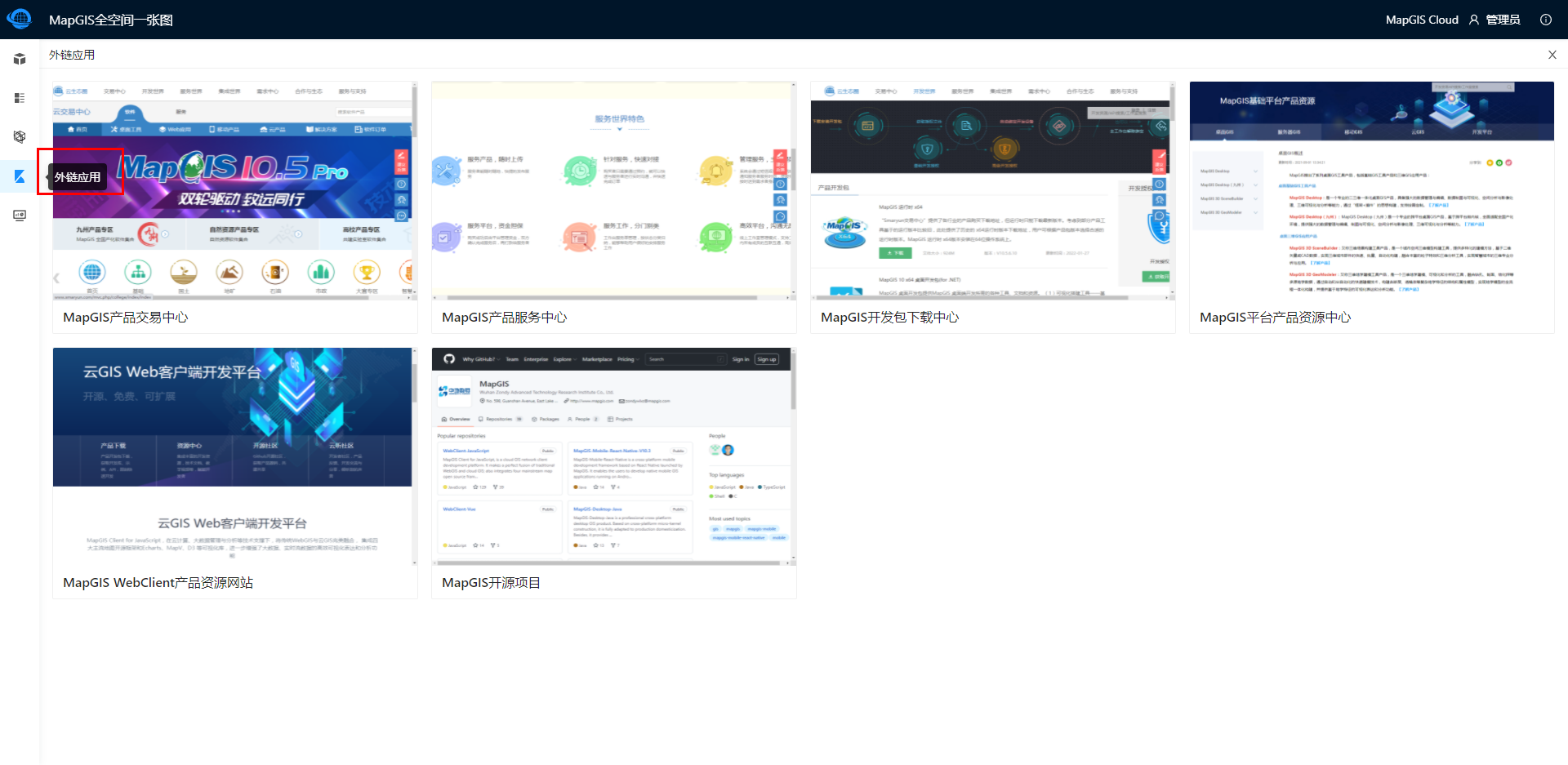
Task: Click the GitHub octocat logo in MapGIS开源项目 preview
Action: pos(448,359)
